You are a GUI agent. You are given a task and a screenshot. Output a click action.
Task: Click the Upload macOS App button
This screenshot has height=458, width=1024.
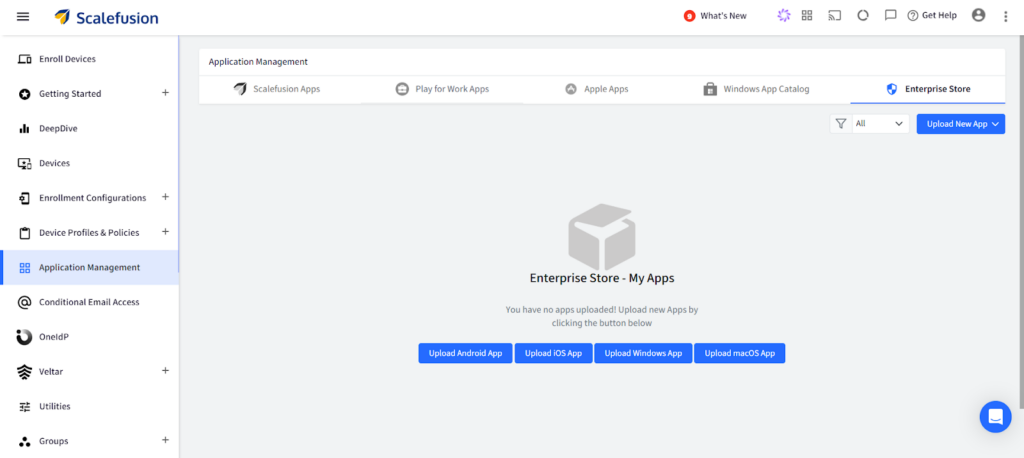pos(739,353)
